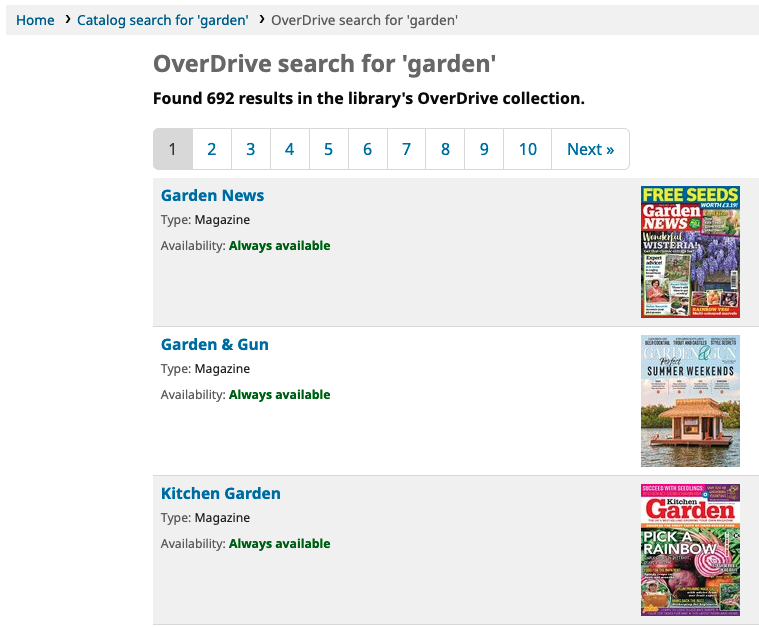The height and width of the screenshot is (627, 759).
Task: Go to results page 2
Action: (x=212, y=149)
